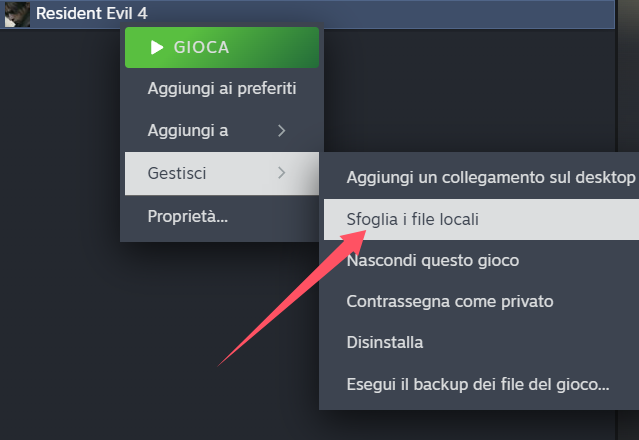
Task: Open the Aggiungi a menu entry
Action: 222,131
